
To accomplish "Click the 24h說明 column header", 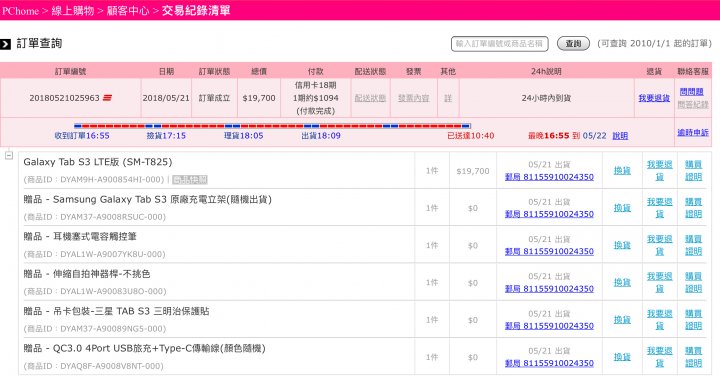I will (x=546, y=71).
